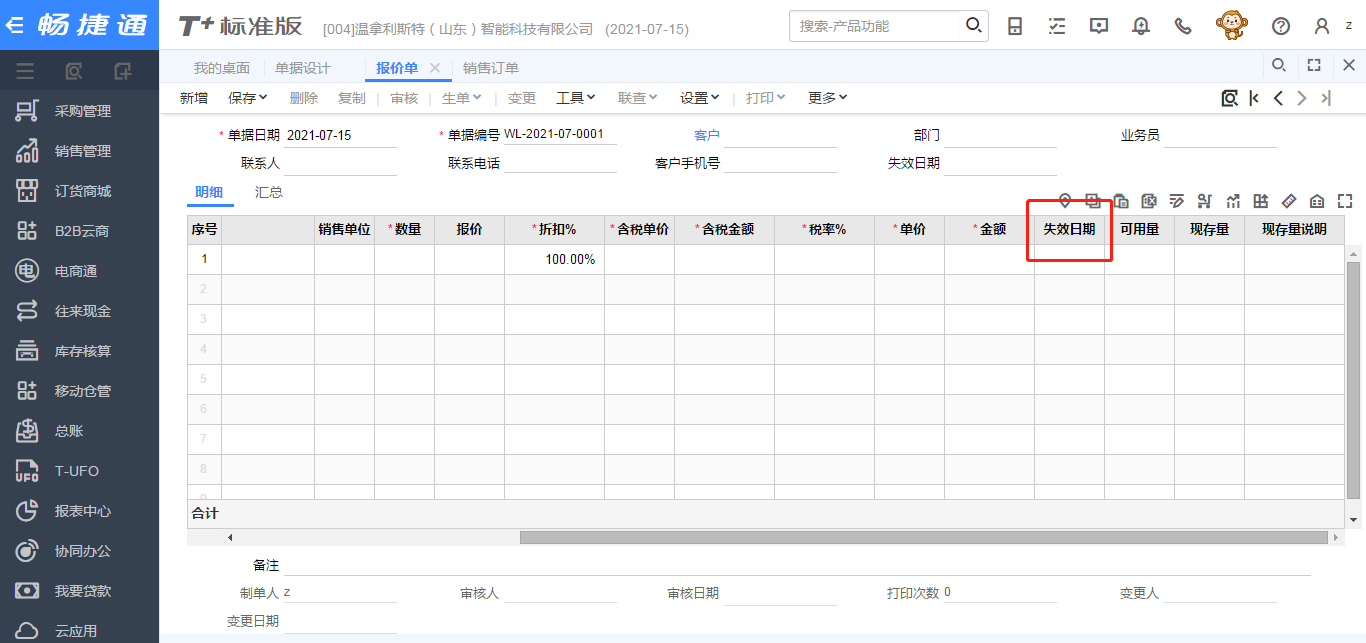
Task: Open the calculator icon in the top bar
Action: coord(1015,26)
